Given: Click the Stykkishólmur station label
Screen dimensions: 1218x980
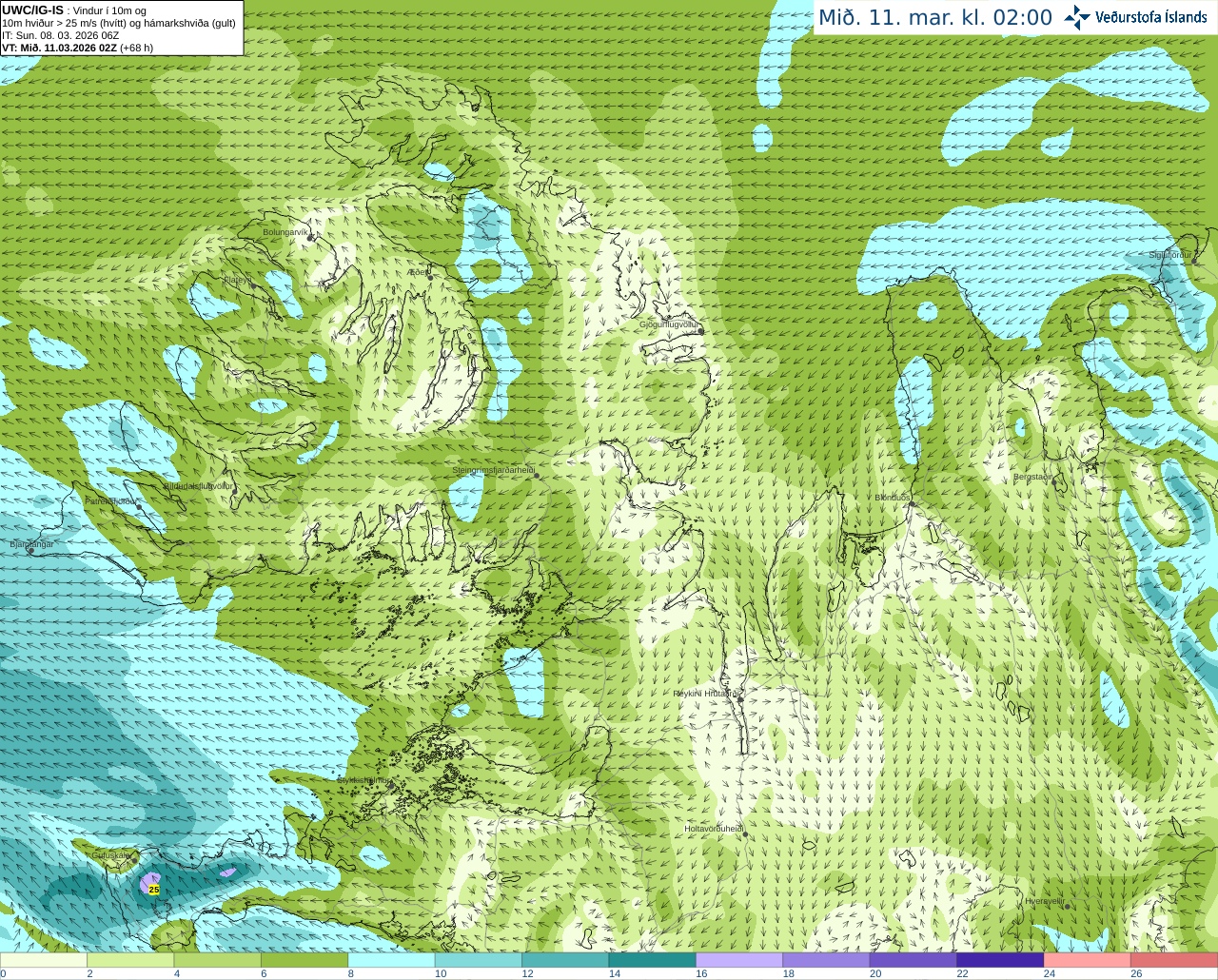Looking at the screenshot, I should [363, 779].
